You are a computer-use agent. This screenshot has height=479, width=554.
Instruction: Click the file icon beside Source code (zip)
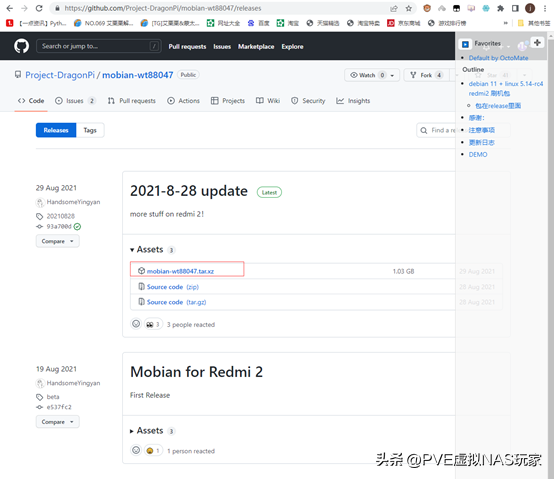[x=141, y=286]
